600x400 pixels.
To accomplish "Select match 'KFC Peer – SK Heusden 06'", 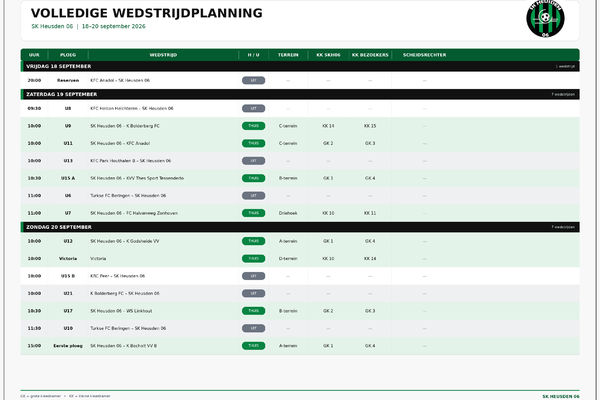I will [117, 276].
